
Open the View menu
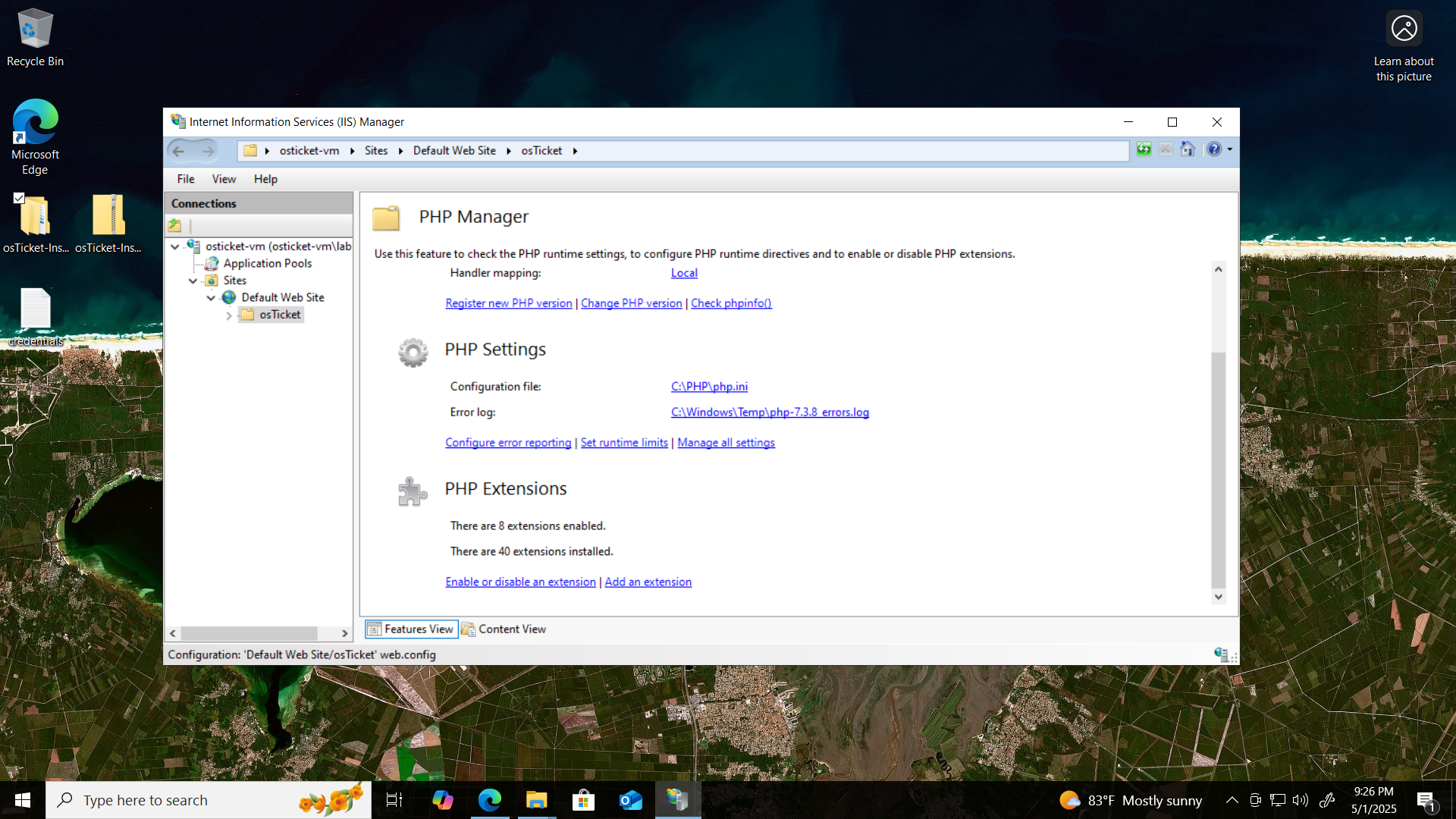[x=224, y=179]
